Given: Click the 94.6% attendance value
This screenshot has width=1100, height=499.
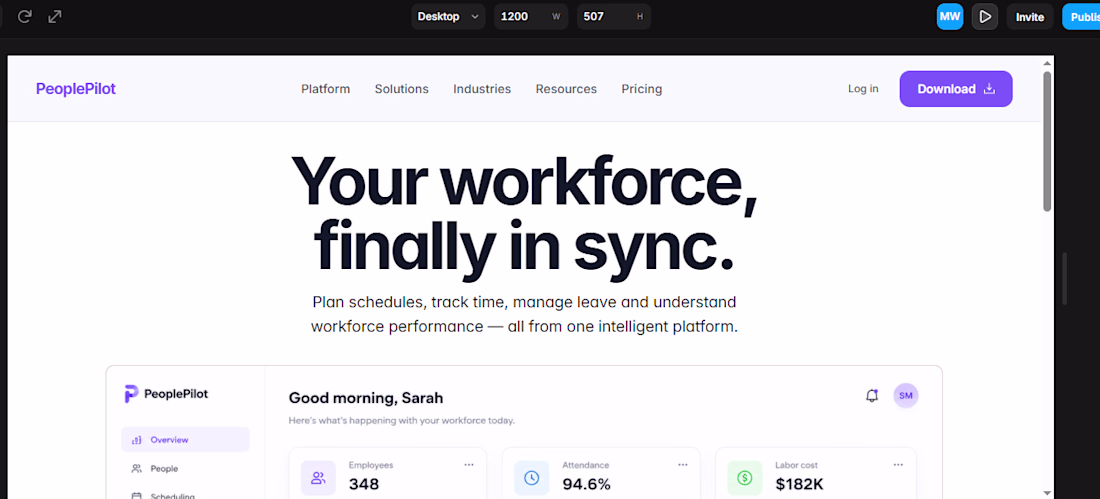Looking at the screenshot, I should click(586, 484).
